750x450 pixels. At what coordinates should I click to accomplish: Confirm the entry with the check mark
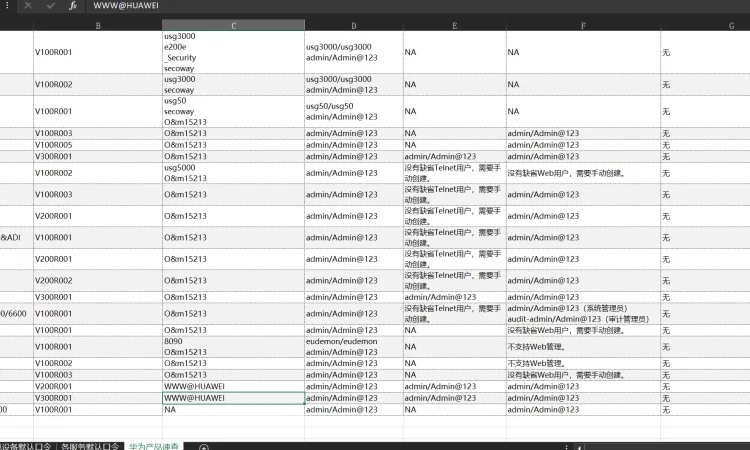pyautogui.click(x=51, y=6)
